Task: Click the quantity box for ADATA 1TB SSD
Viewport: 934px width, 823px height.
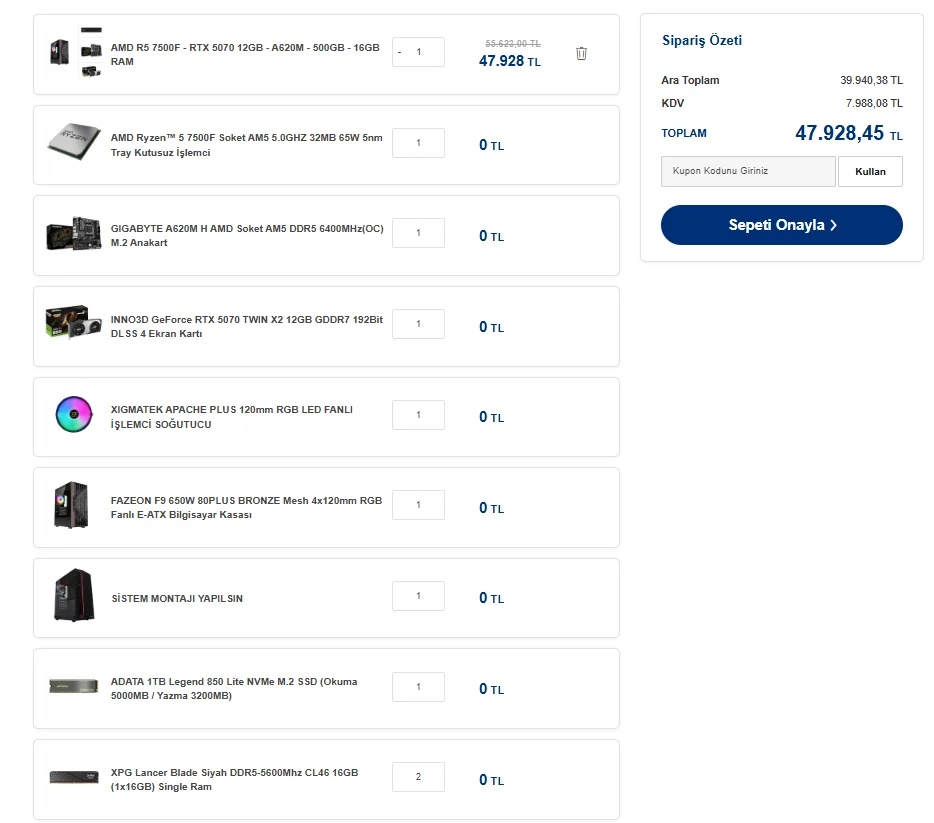Action: [x=418, y=687]
